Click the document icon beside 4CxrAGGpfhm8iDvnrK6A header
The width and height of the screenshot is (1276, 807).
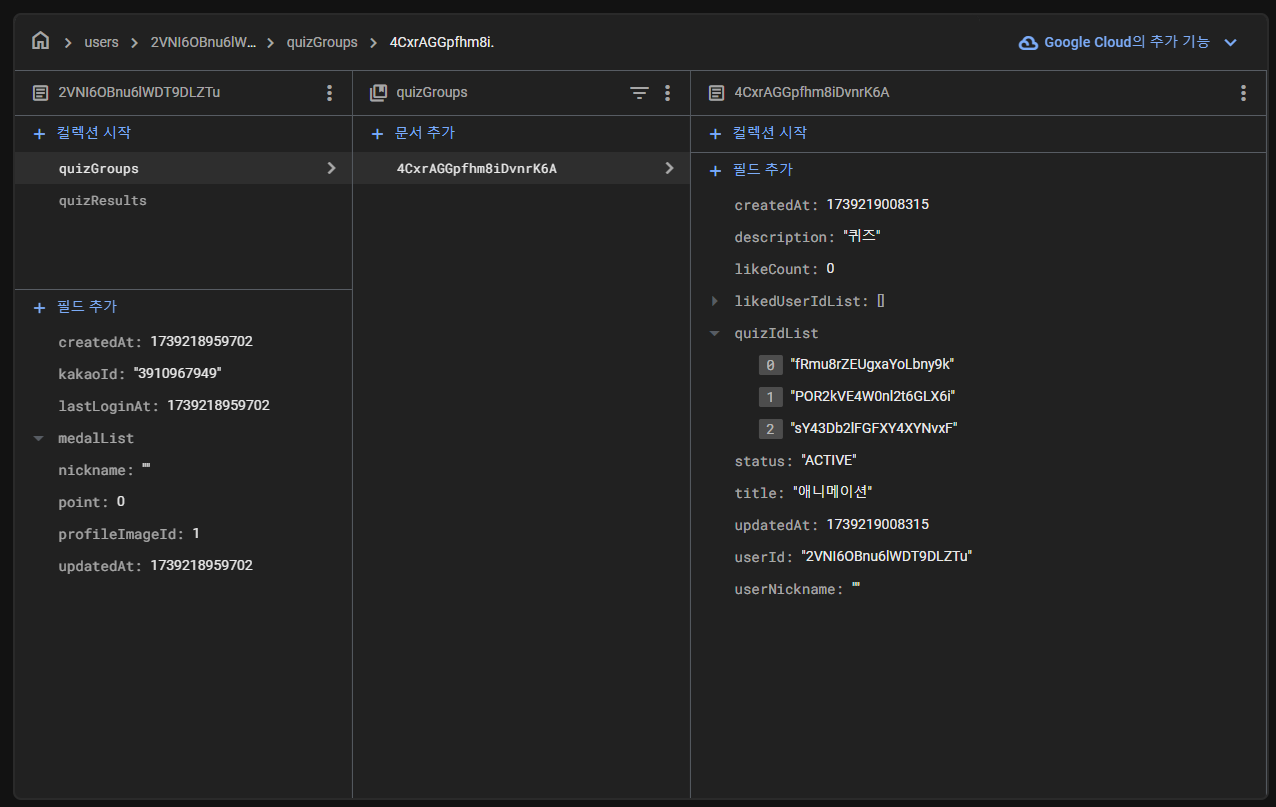716,93
